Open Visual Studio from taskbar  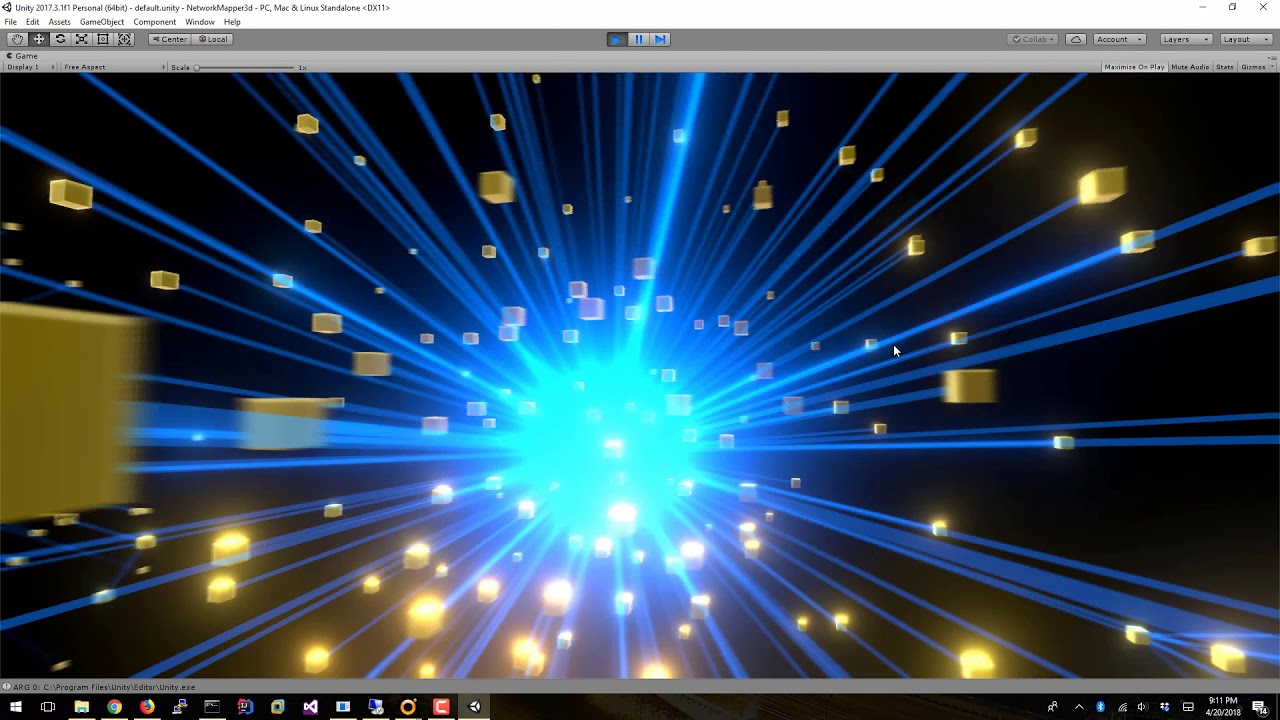click(310, 707)
